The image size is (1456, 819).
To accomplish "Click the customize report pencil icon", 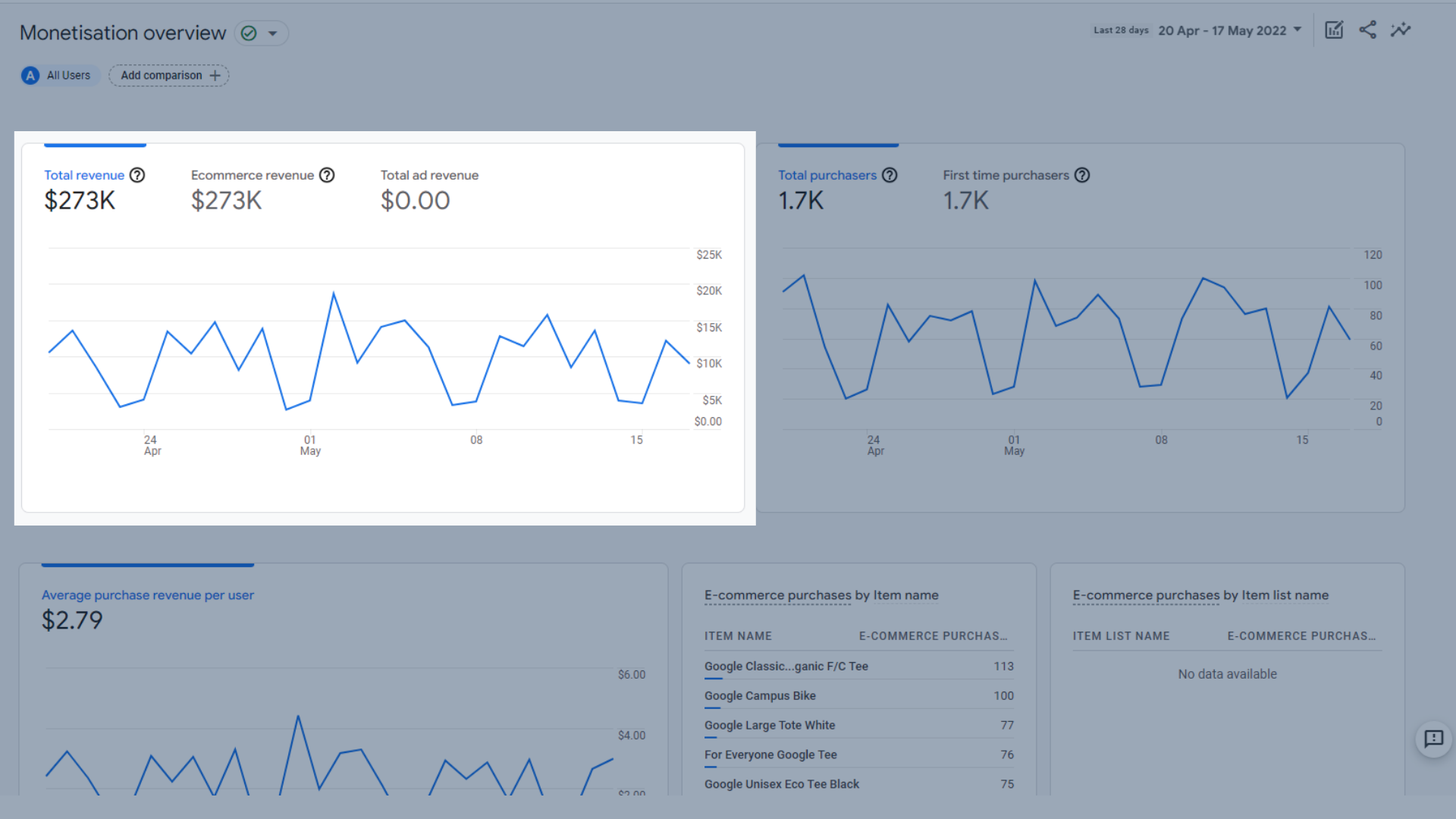I will click(1334, 30).
